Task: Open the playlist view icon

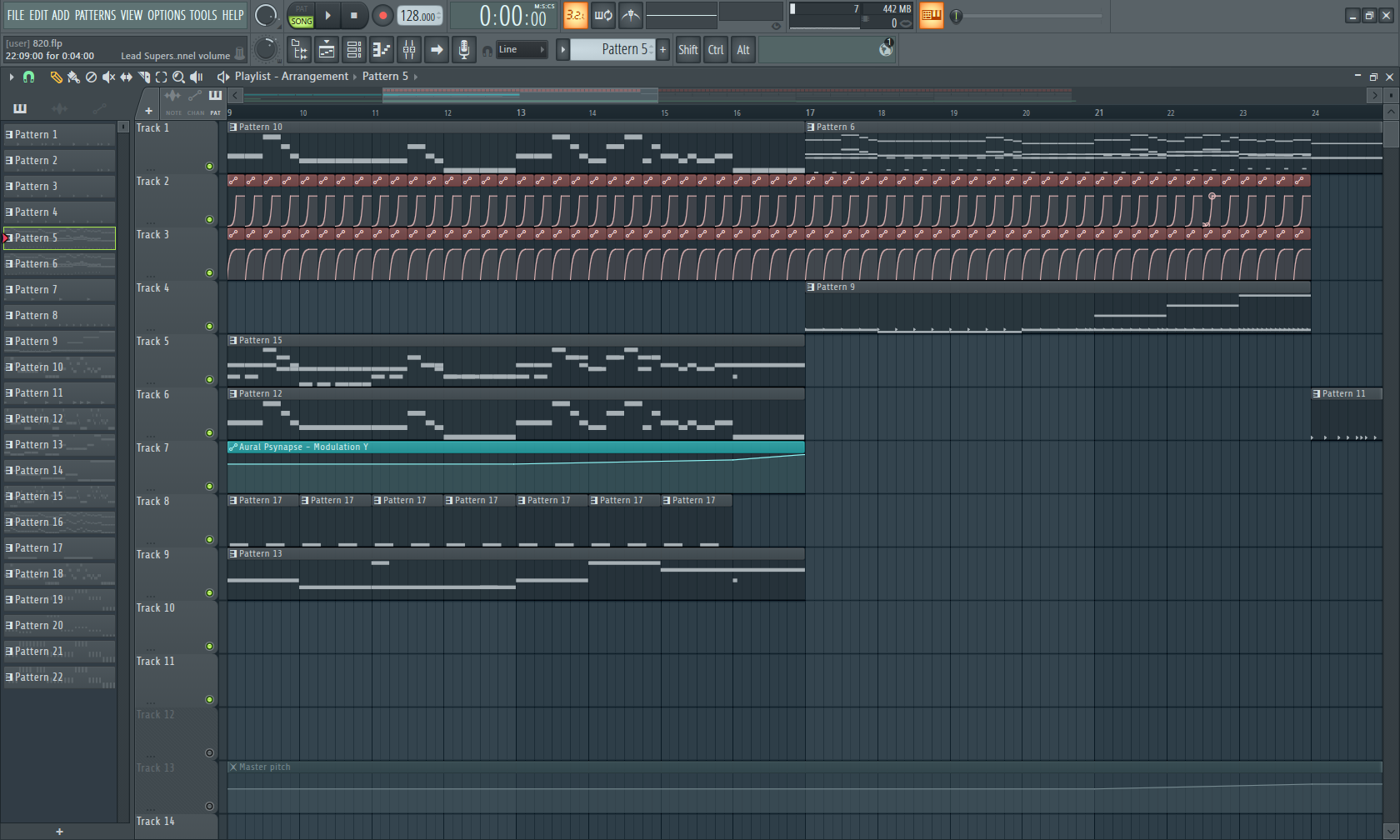Action: tap(327, 50)
